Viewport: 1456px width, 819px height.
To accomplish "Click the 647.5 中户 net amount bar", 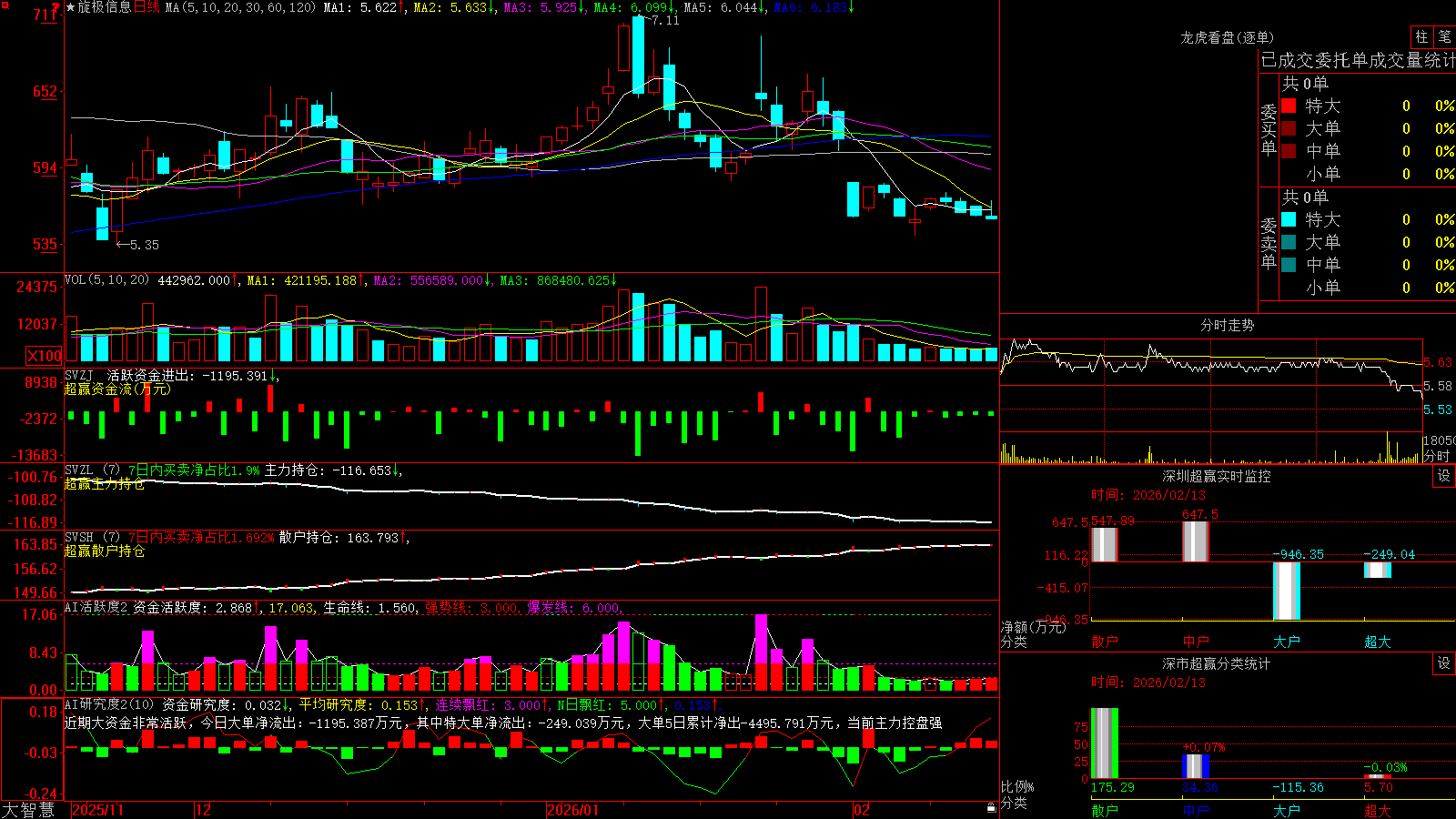I will [x=1196, y=541].
